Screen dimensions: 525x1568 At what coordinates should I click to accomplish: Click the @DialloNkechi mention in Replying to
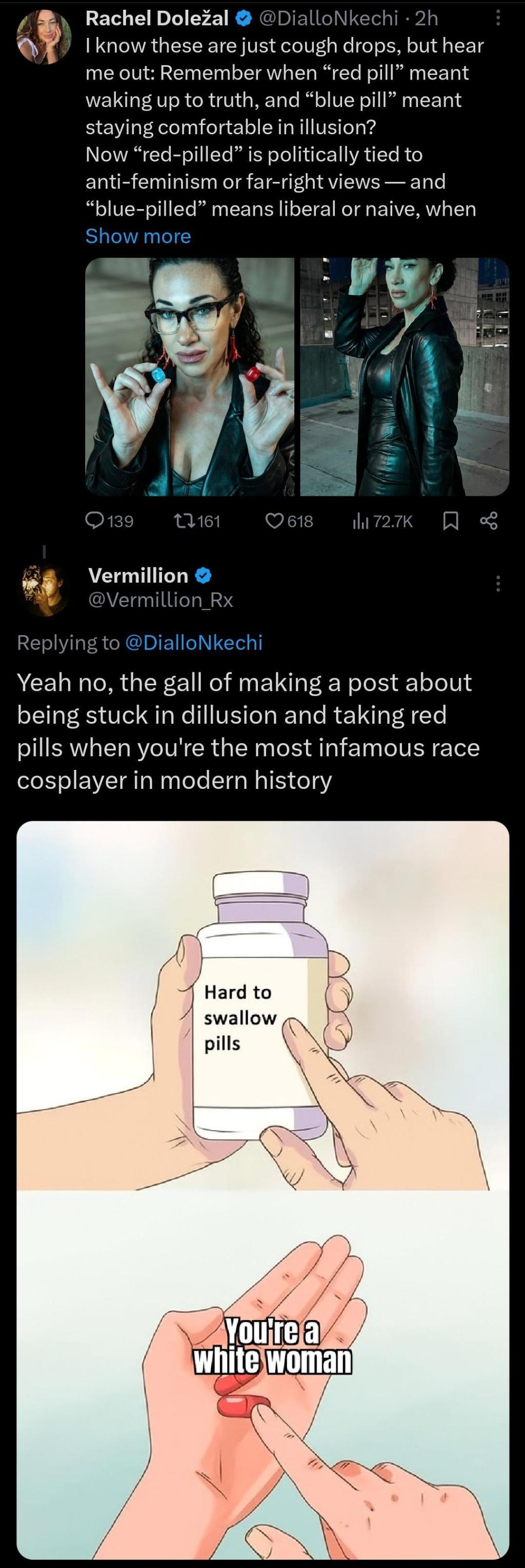coord(193,642)
